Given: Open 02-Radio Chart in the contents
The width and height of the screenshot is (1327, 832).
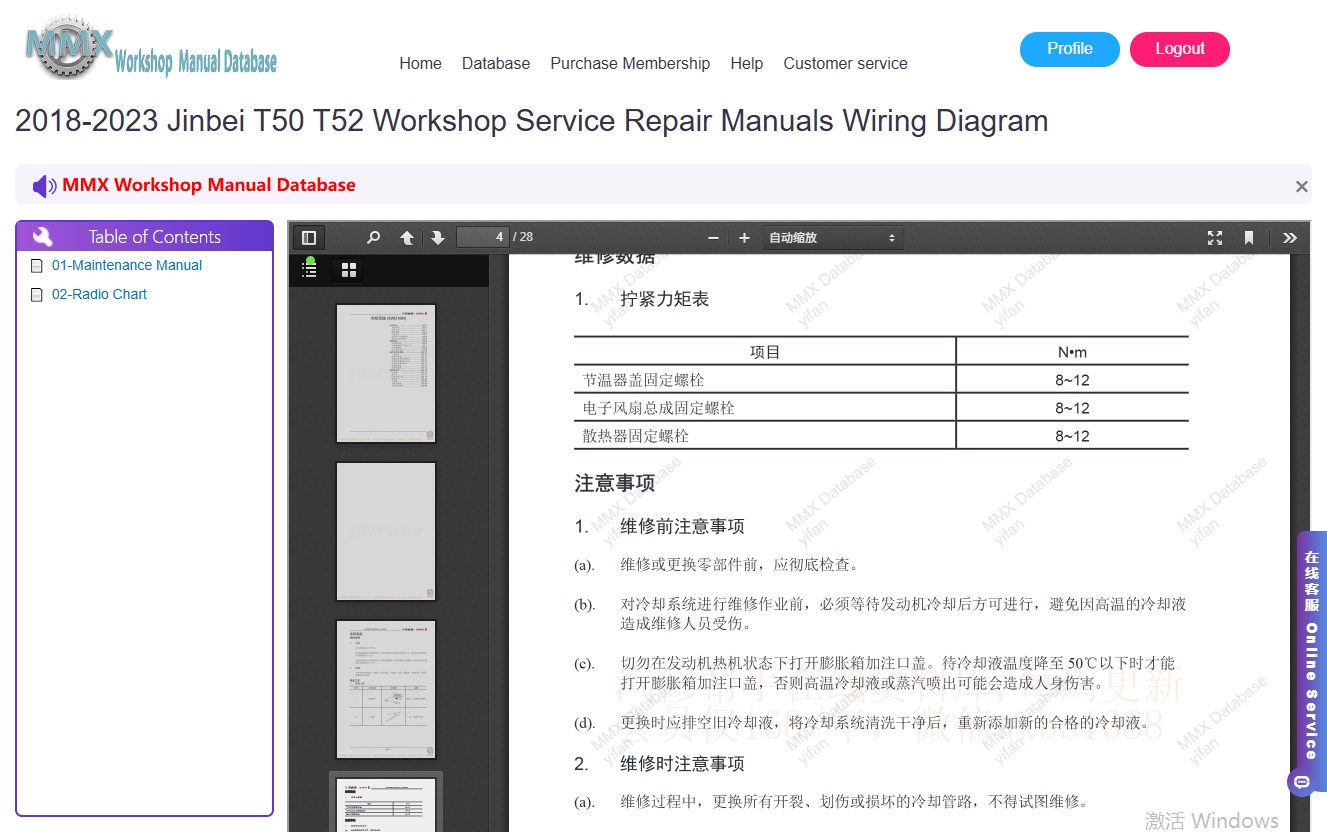Looking at the screenshot, I should (99, 294).
